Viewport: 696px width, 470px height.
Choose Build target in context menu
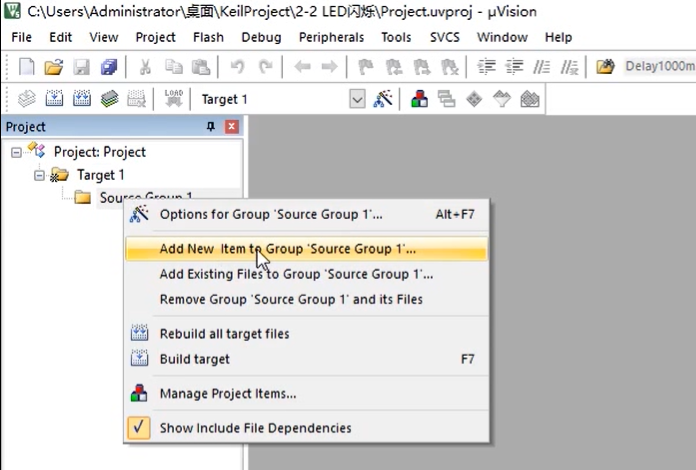pos(307,359)
